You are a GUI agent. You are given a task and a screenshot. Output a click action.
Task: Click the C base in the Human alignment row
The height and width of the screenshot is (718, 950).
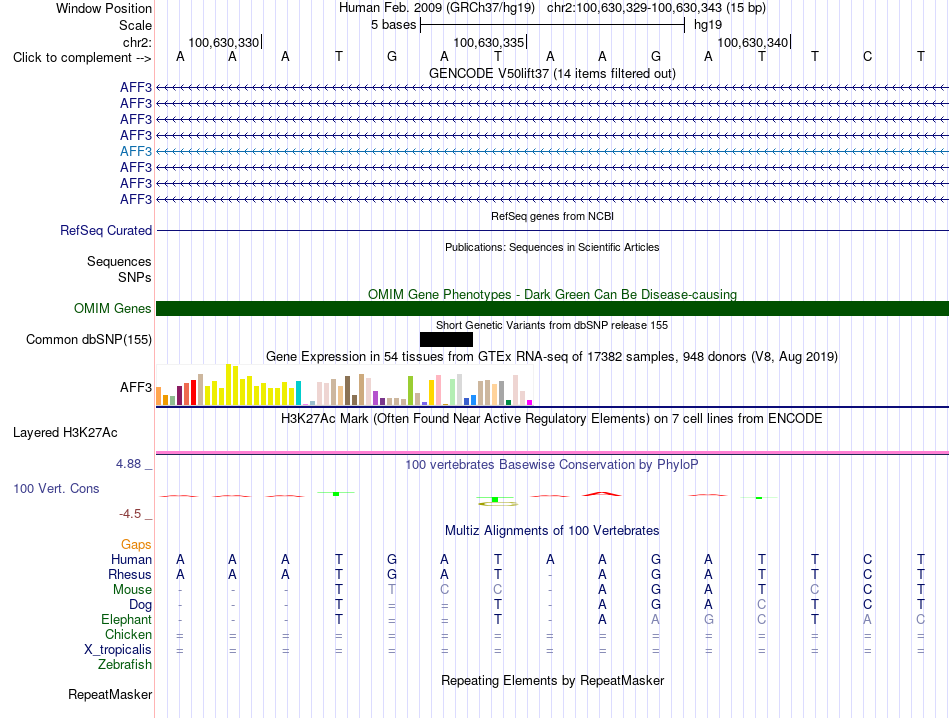tap(868, 559)
